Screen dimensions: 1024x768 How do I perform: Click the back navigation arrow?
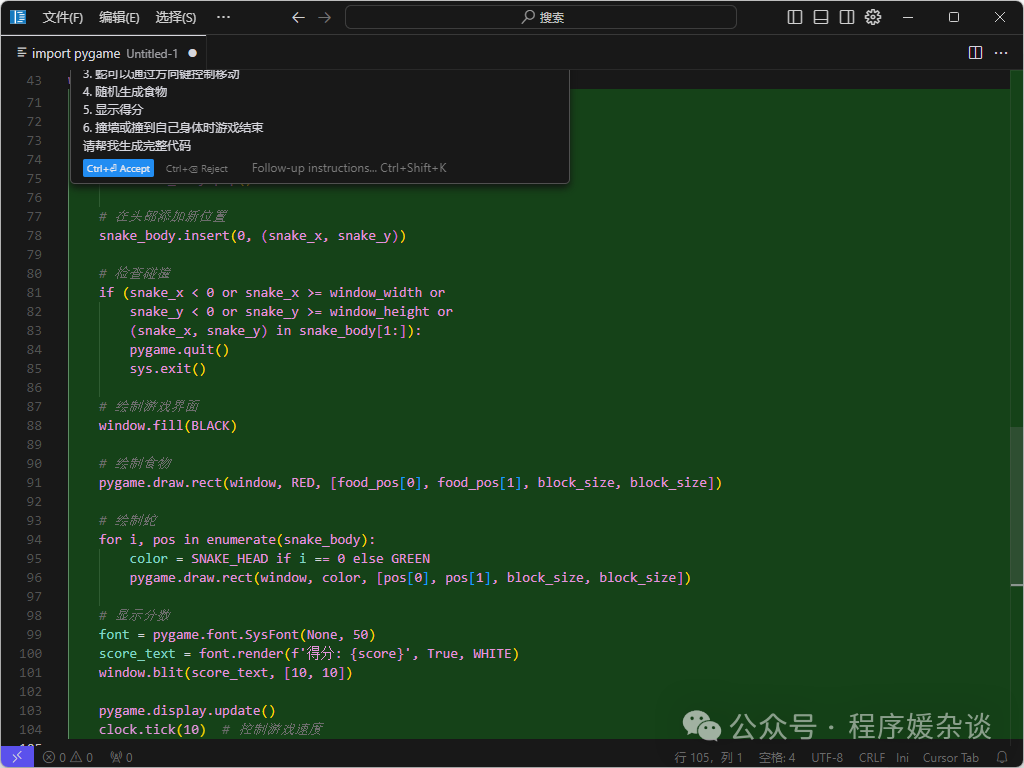(298, 17)
